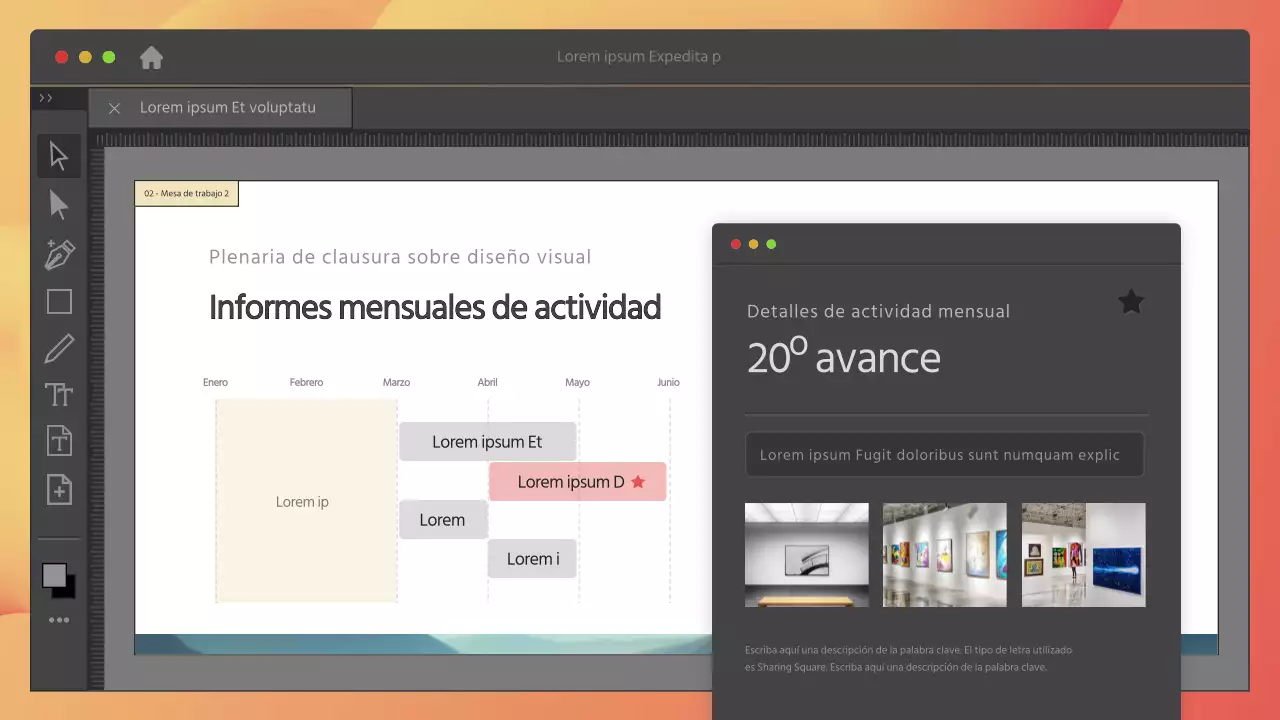Click the Home icon in the title bar

(x=150, y=57)
